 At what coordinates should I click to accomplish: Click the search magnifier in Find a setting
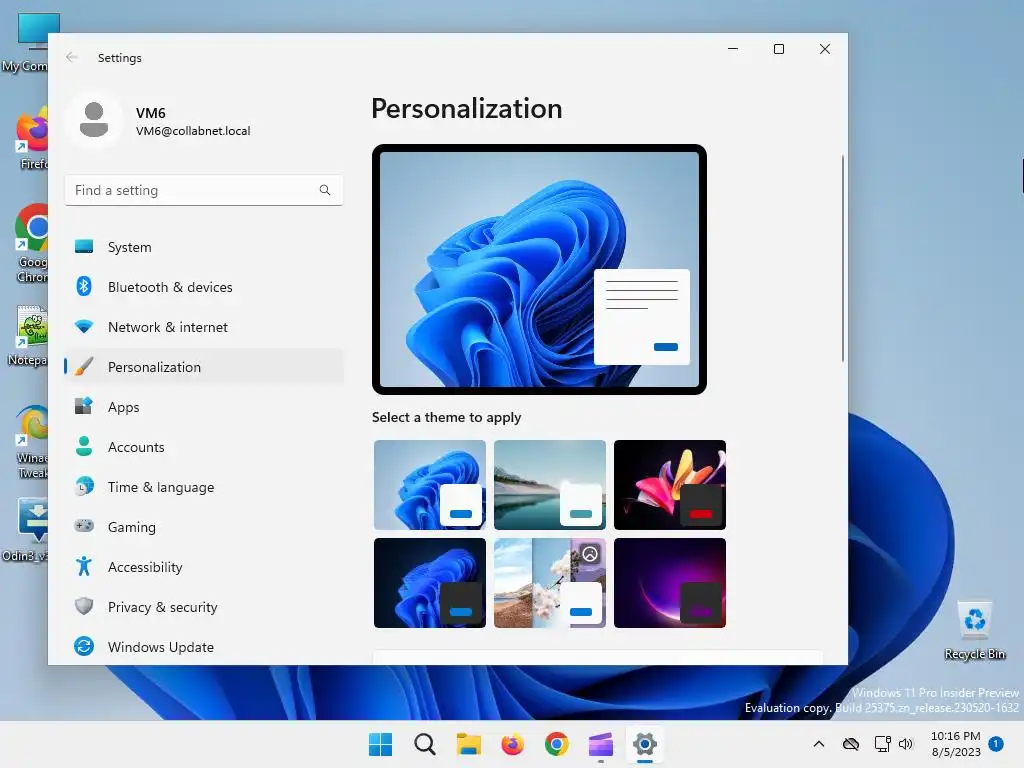pos(325,190)
